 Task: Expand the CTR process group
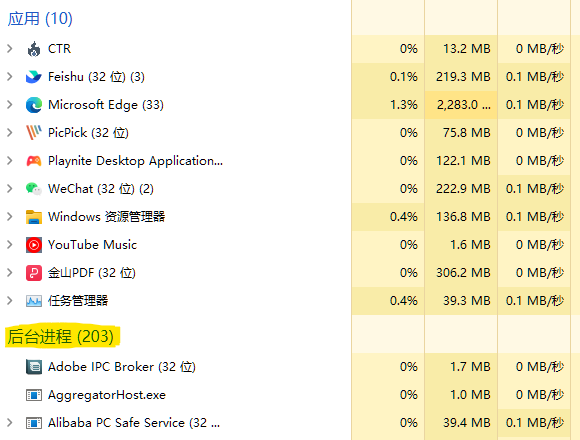click(x=10, y=48)
